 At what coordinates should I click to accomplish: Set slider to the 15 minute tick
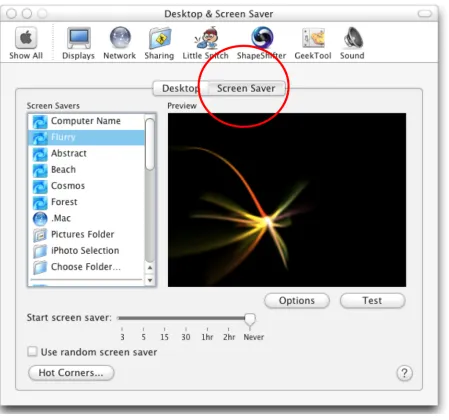coord(164,329)
